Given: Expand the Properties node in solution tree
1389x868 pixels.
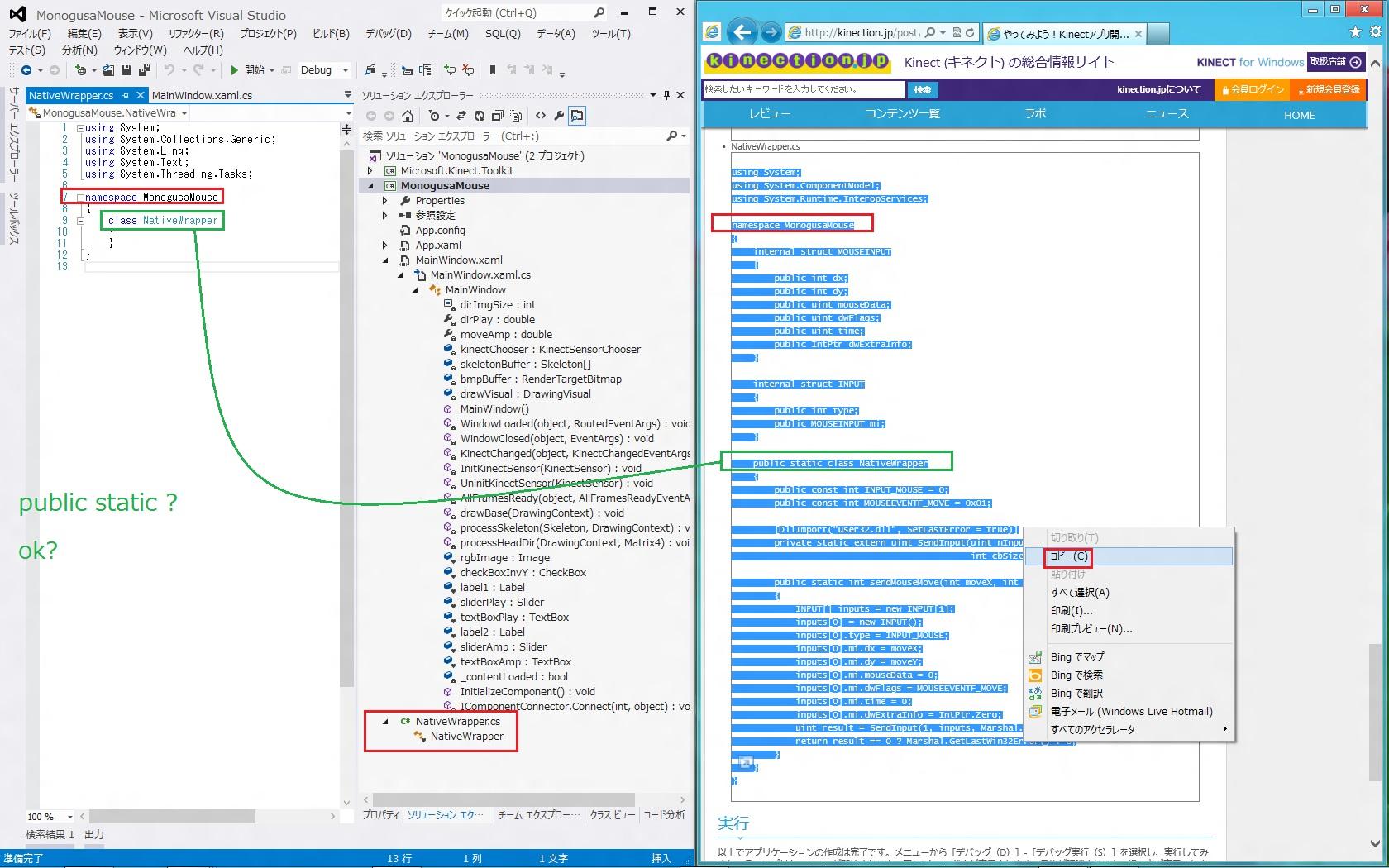Looking at the screenshot, I should [385, 201].
